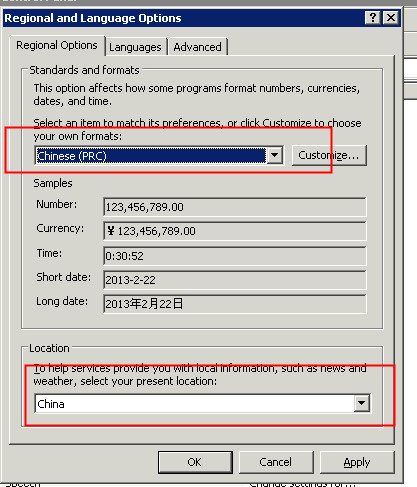The height and width of the screenshot is (487, 417).
Task: Click the China location combo box field
Action: 202,403
